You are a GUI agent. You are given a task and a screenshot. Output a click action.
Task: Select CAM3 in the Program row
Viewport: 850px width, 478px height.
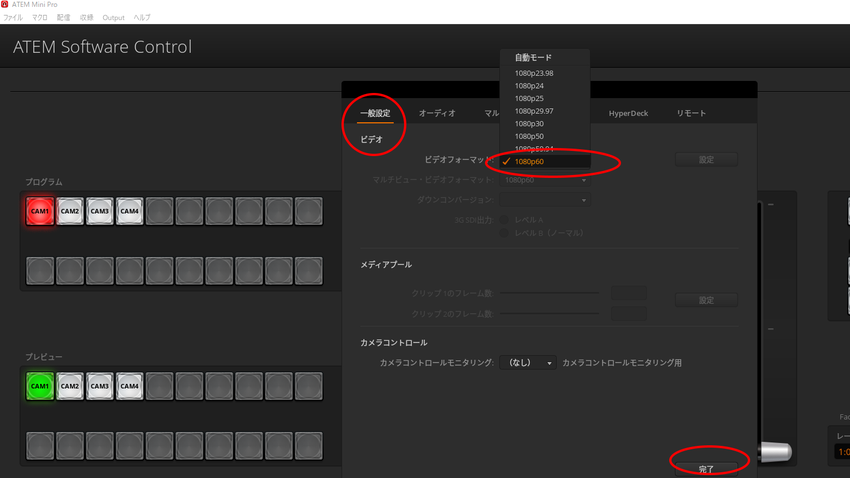tap(100, 211)
